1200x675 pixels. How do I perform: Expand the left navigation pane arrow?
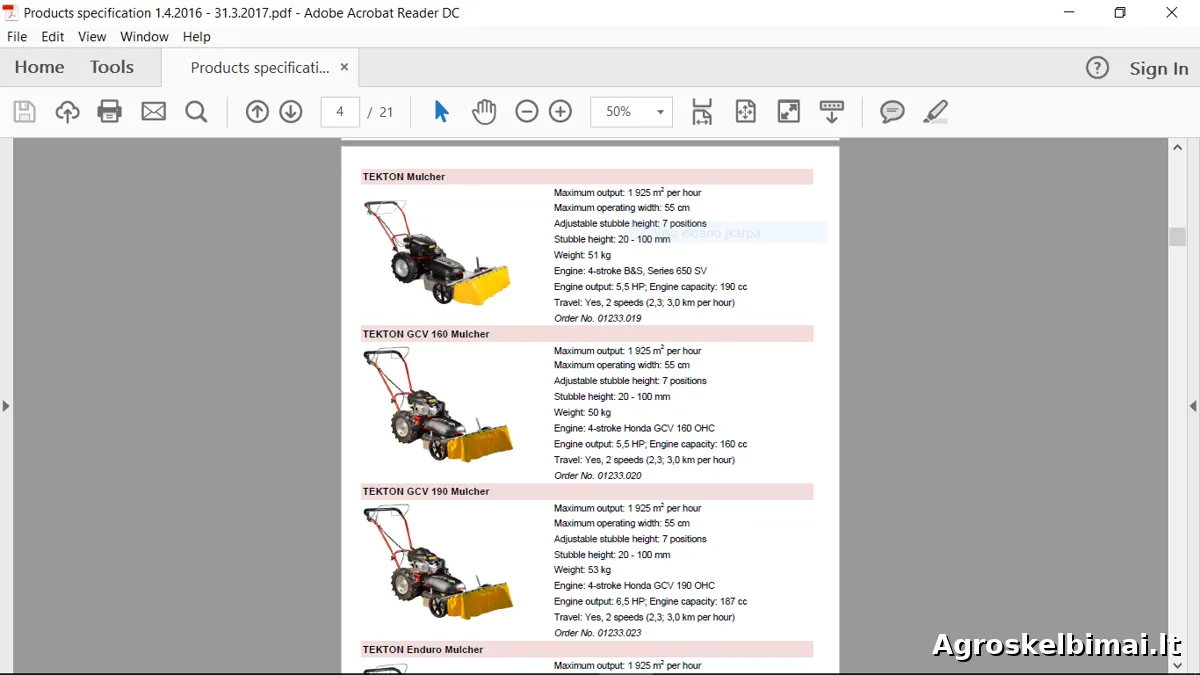point(6,406)
